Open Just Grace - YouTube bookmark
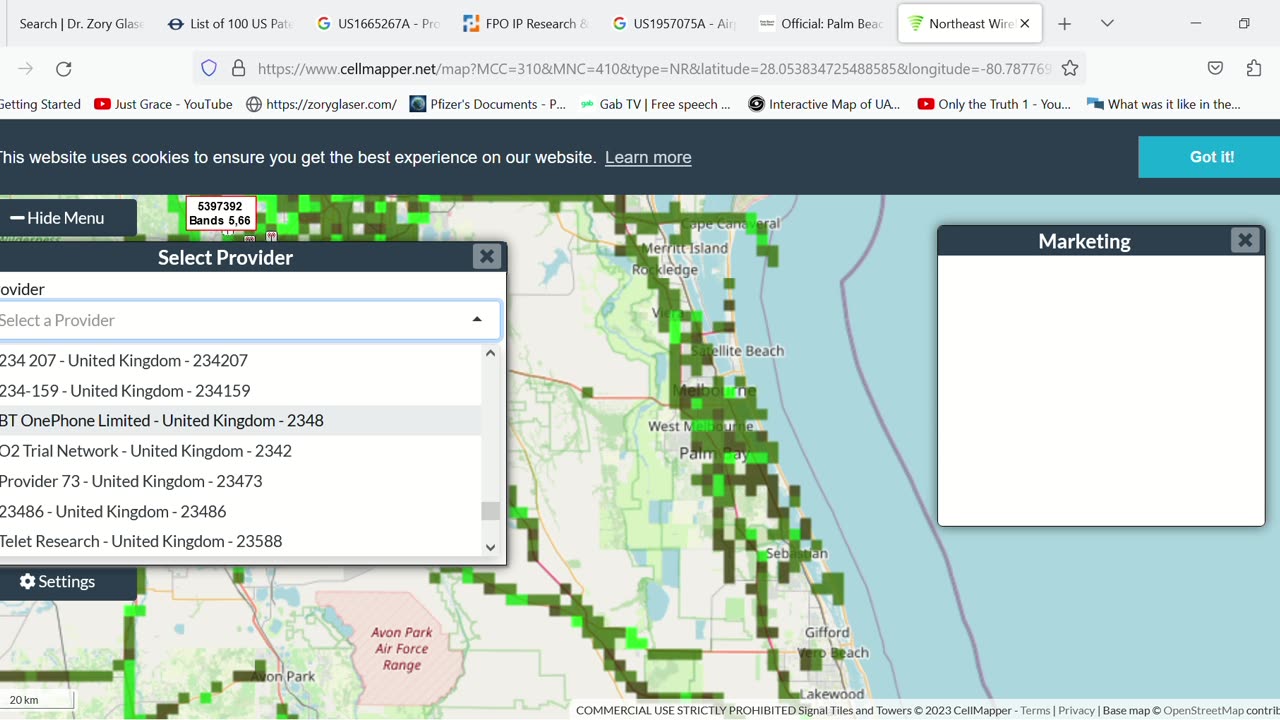This screenshot has width=1280, height=720. [x=163, y=104]
